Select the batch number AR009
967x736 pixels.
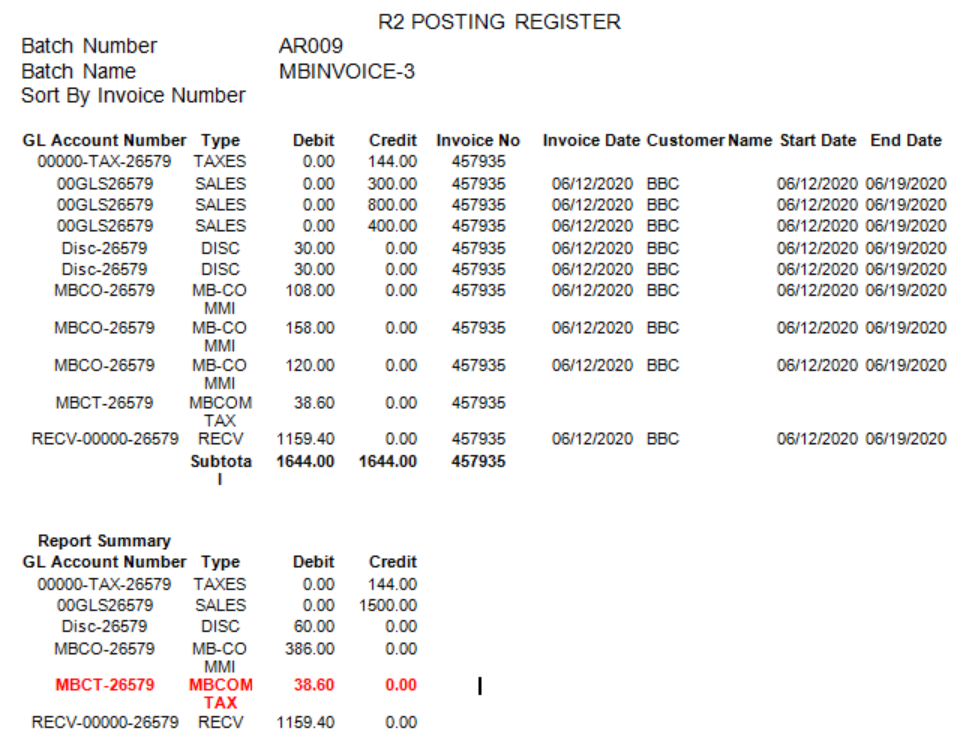(x=308, y=45)
